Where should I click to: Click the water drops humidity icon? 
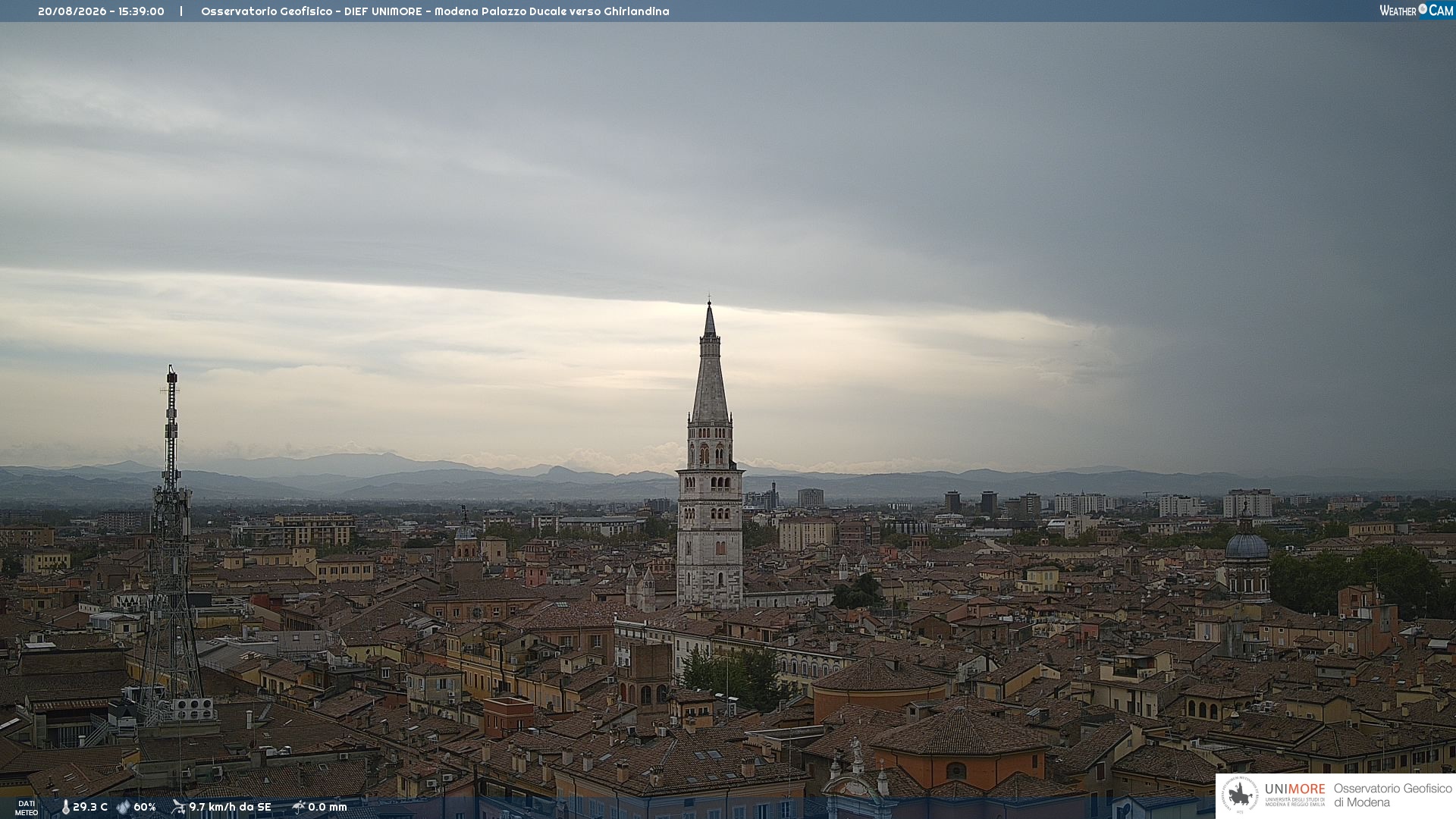click(x=123, y=808)
